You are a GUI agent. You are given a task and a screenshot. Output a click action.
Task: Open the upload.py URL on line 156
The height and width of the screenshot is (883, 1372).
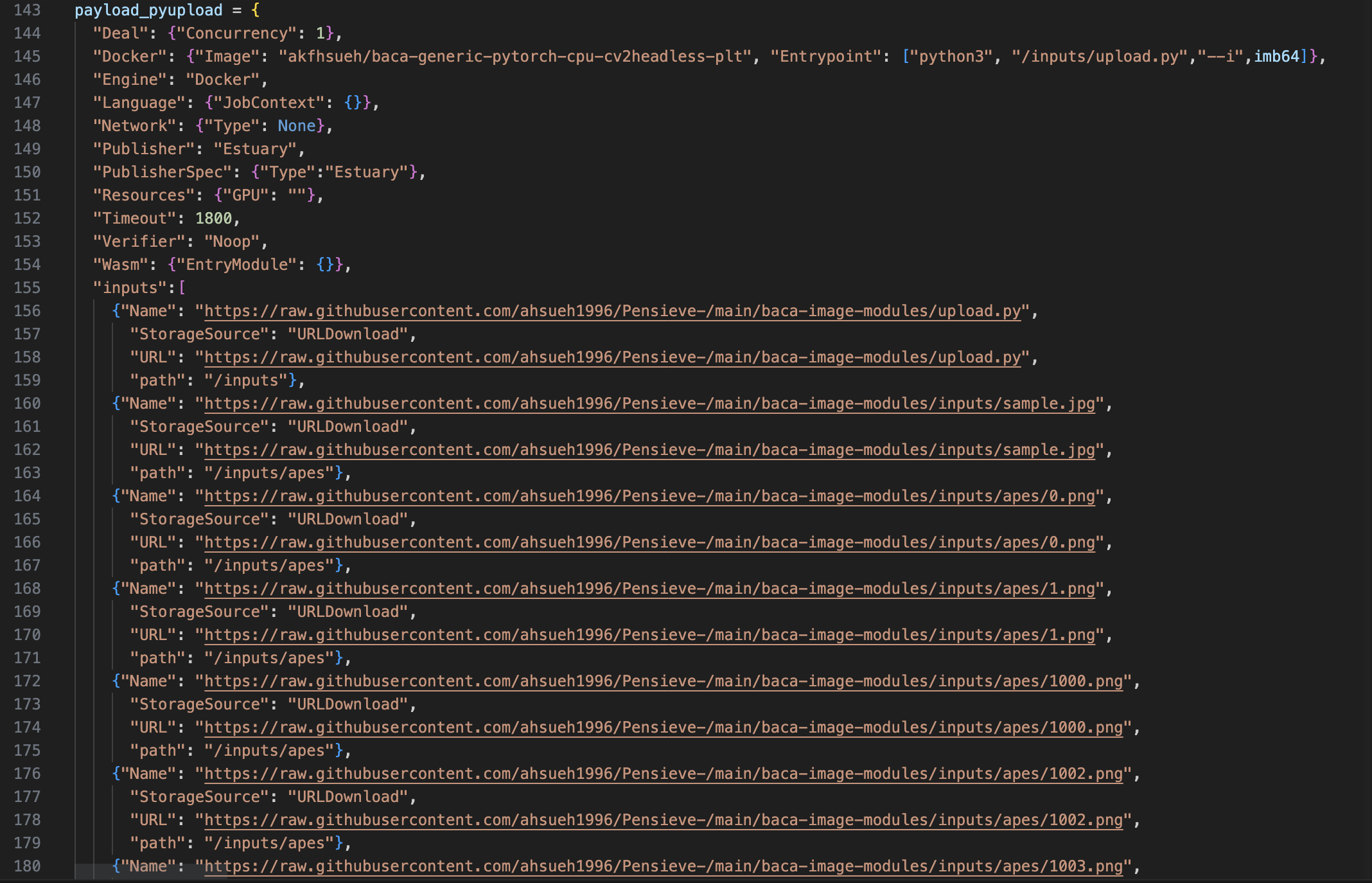coord(612,311)
